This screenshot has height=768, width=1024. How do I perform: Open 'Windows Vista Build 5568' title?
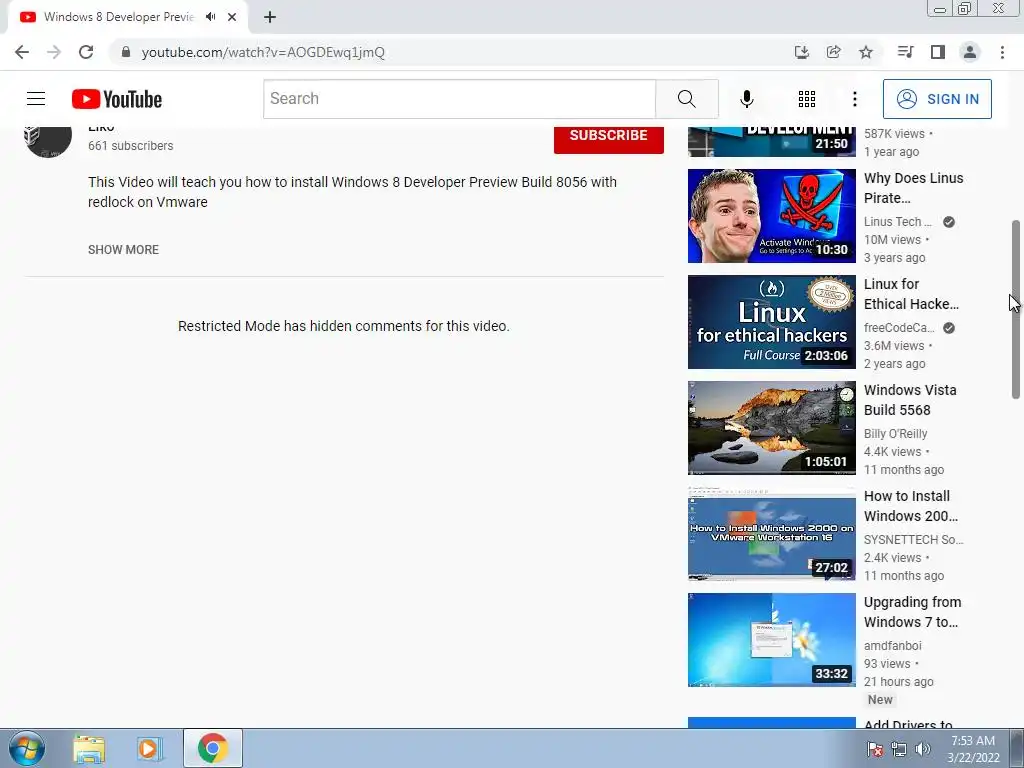(910, 400)
